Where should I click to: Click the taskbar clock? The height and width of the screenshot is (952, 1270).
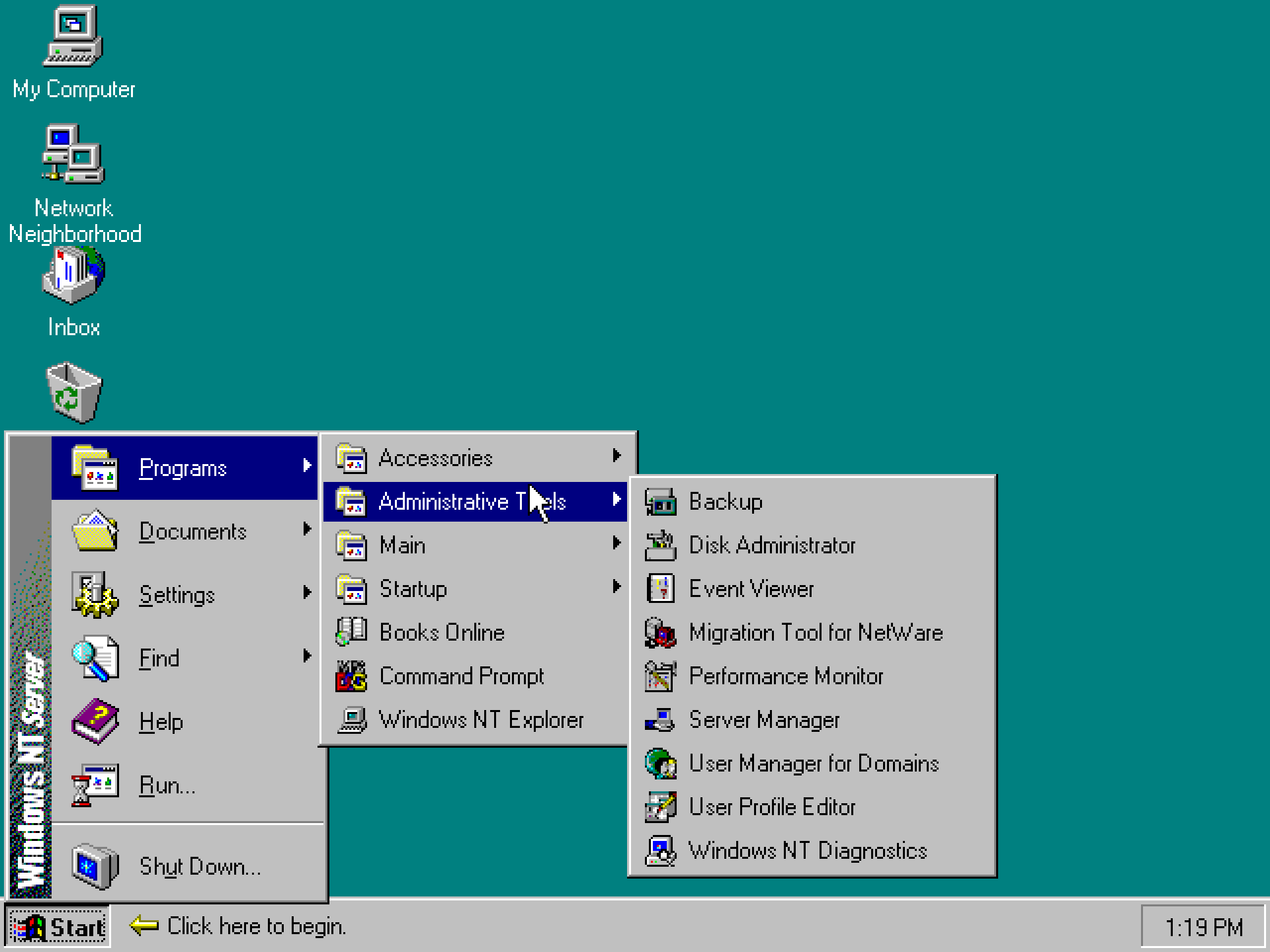click(x=1203, y=928)
